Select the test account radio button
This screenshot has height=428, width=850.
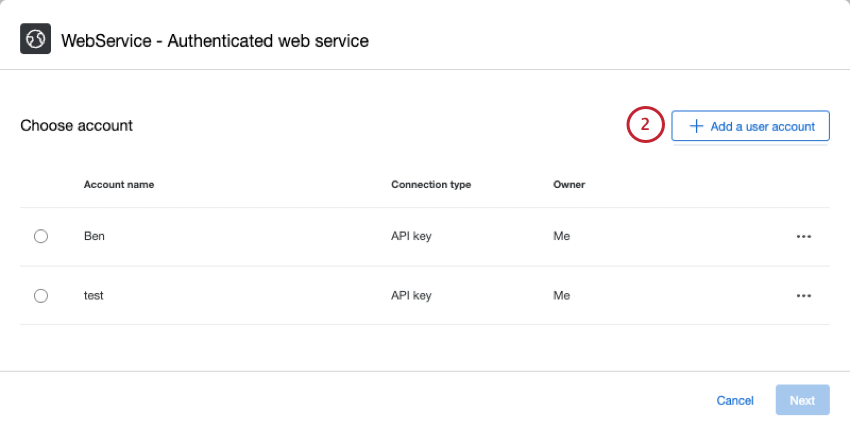[41, 296]
